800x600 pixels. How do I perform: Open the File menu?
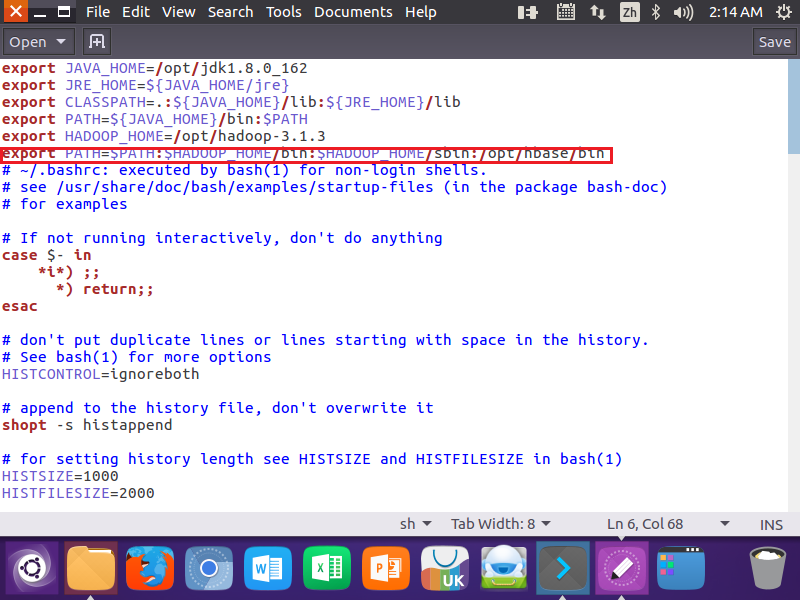click(98, 12)
